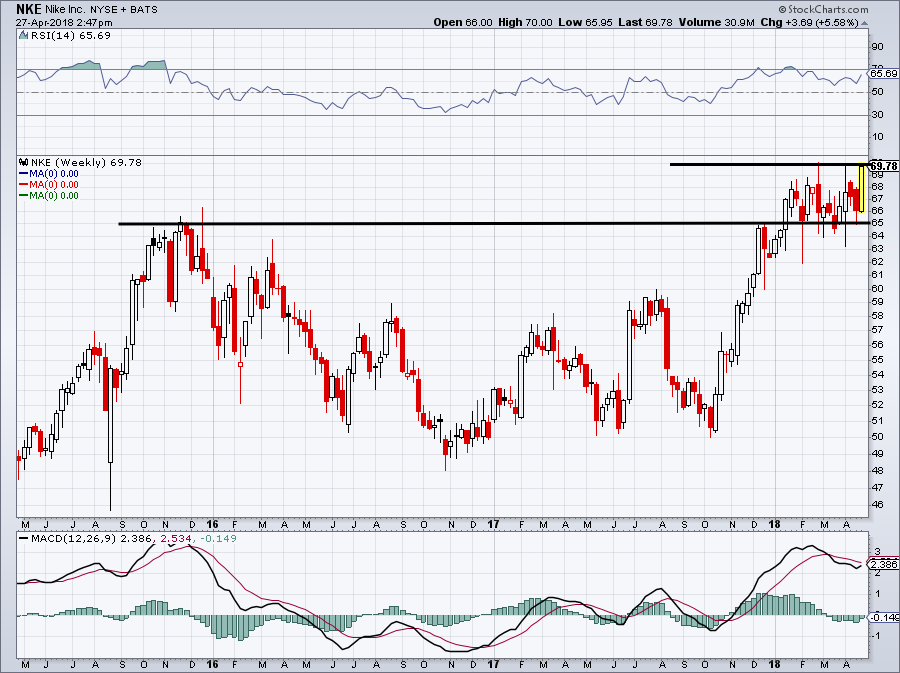The width and height of the screenshot is (900, 673).
Task: Click the 17 year marker under the MACD panel
Action: tap(493, 665)
